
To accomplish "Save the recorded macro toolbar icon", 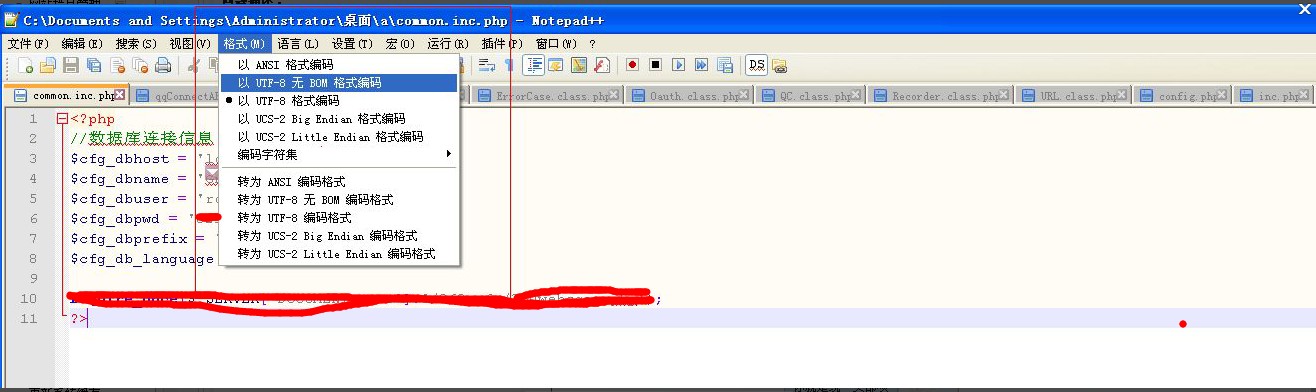I will click(725, 65).
